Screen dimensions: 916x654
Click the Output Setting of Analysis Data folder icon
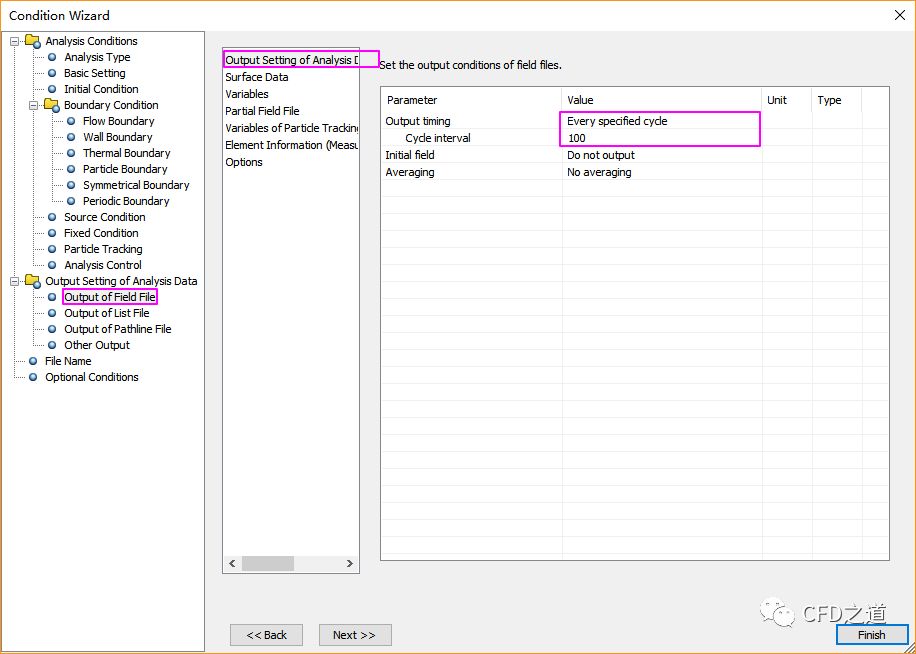(32, 281)
